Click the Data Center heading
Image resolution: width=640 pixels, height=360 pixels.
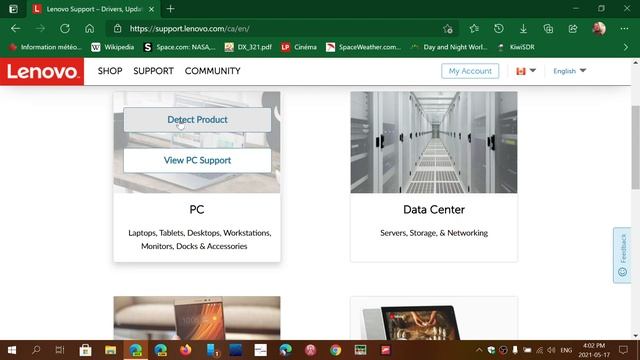coord(434,209)
